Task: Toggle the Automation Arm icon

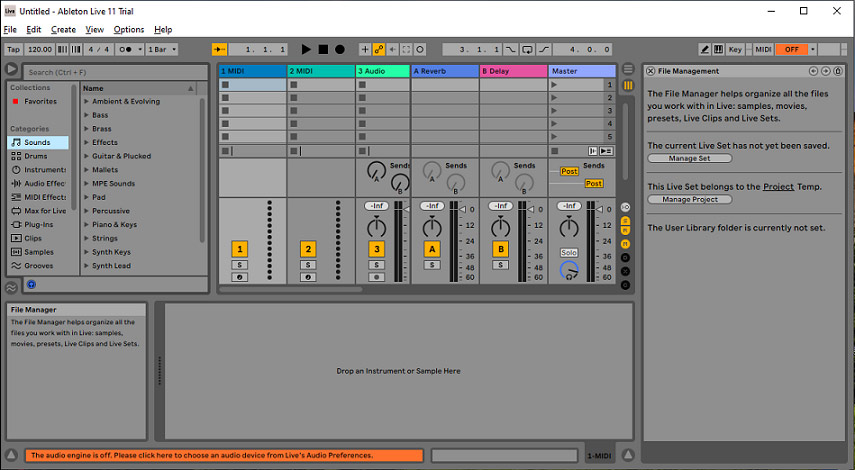Action: (378, 49)
